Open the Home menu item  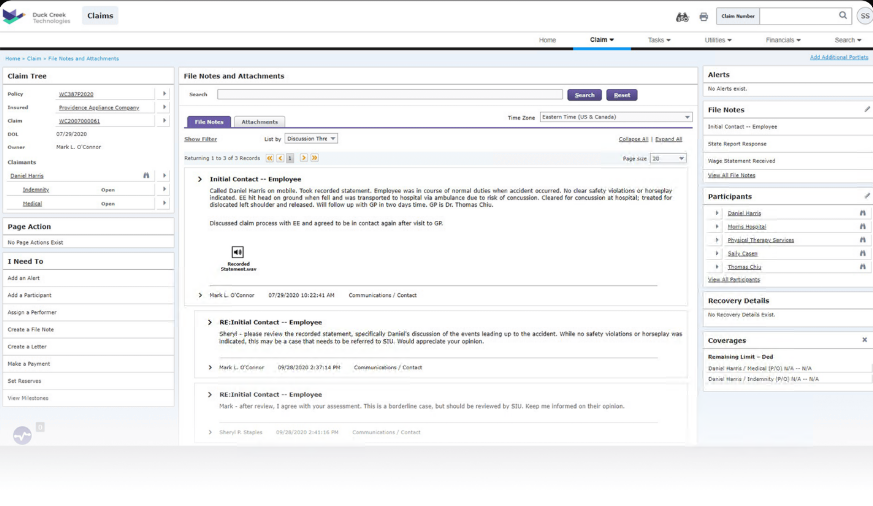(x=547, y=40)
